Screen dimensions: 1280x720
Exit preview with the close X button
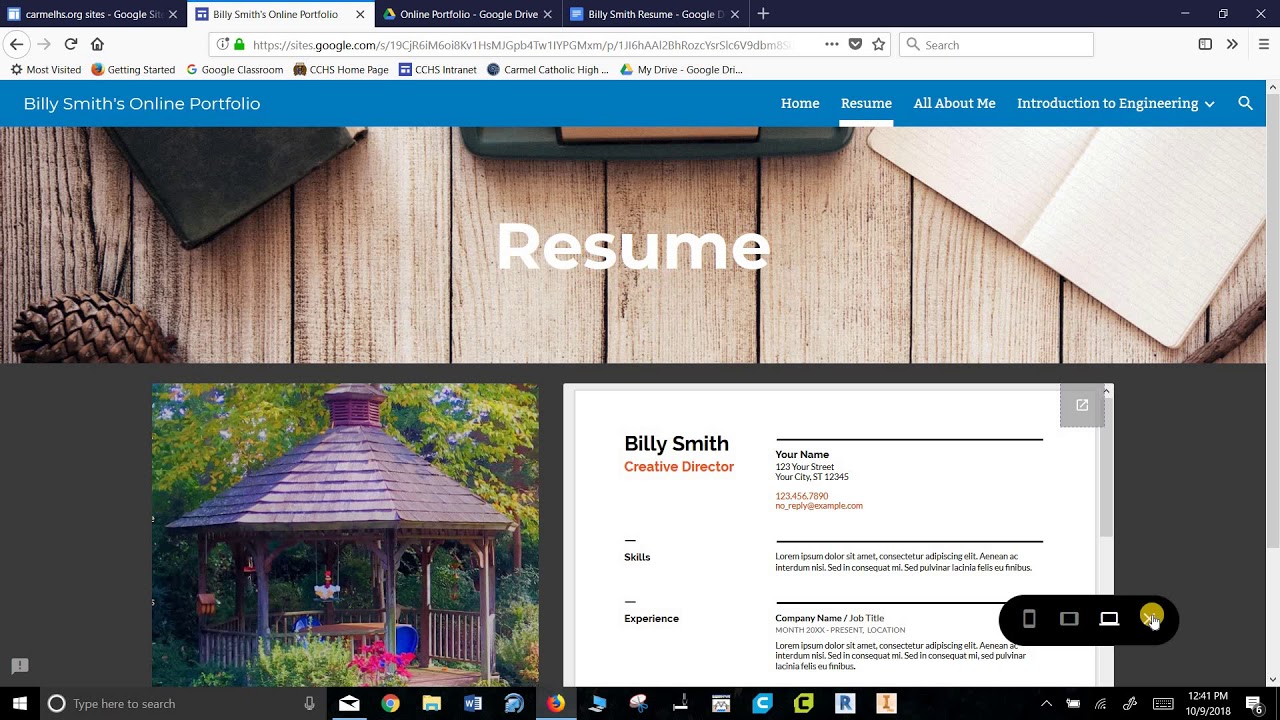pos(1151,619)
